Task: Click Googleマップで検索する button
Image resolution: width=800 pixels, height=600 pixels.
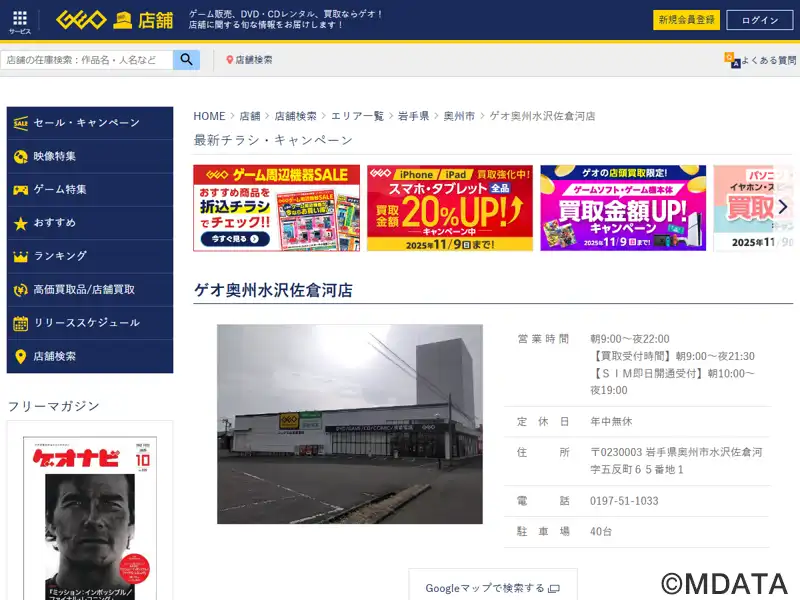Action: (x=492, y=585)
